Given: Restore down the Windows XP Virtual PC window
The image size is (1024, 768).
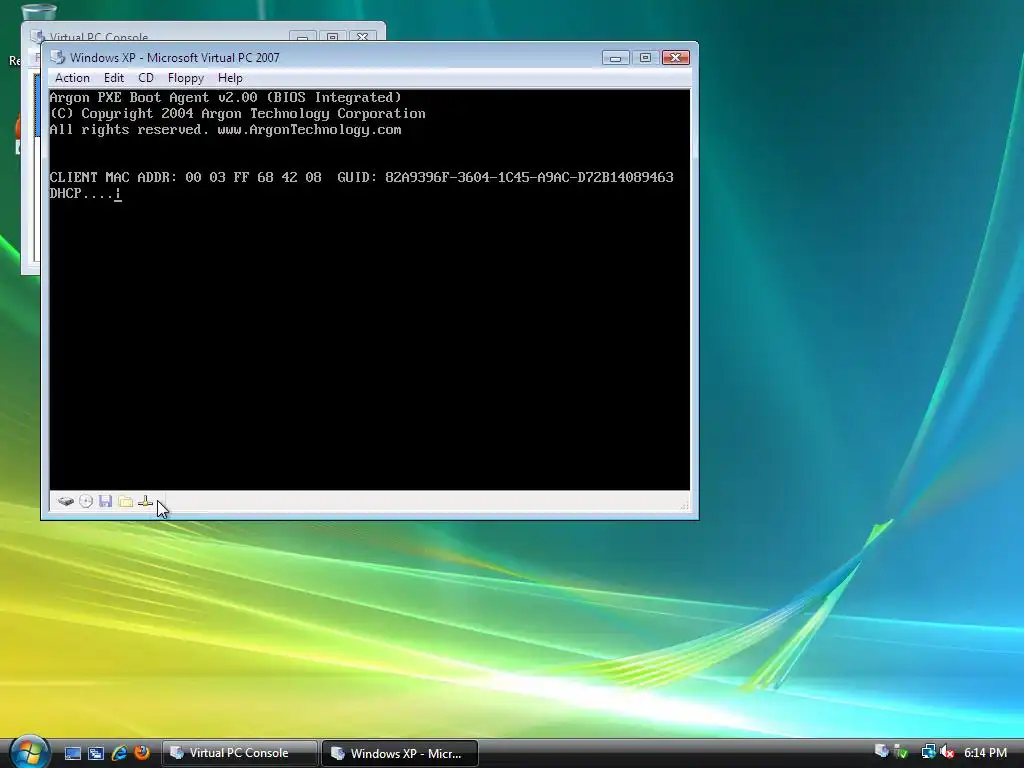Looking at the screenshot, I should point(645,57).
